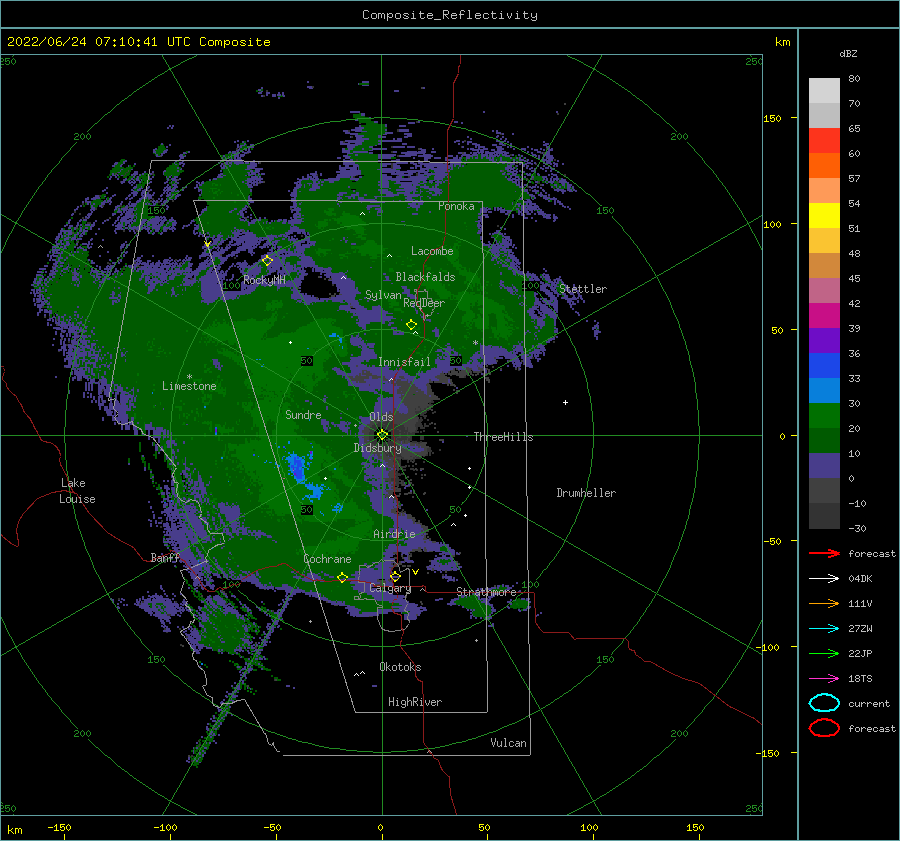
Task: Pick the yellow swatch between 54 and 51
Action: pyautogui.click(x=824, y=215)
